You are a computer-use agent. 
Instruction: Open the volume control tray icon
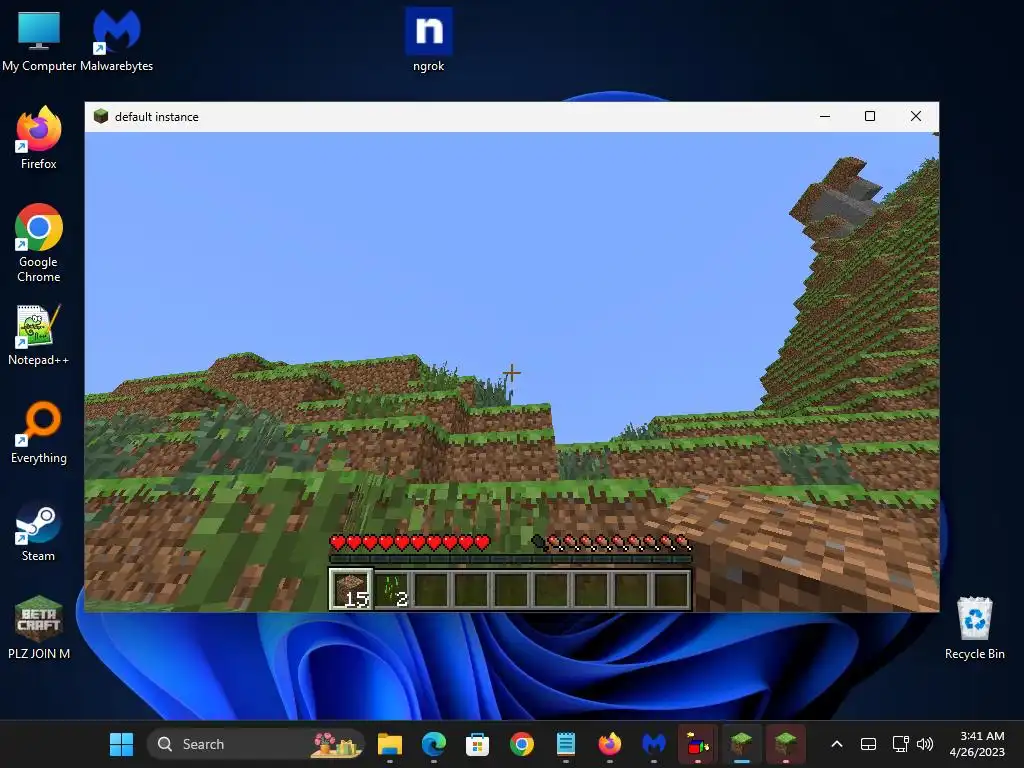coord(925,744)
